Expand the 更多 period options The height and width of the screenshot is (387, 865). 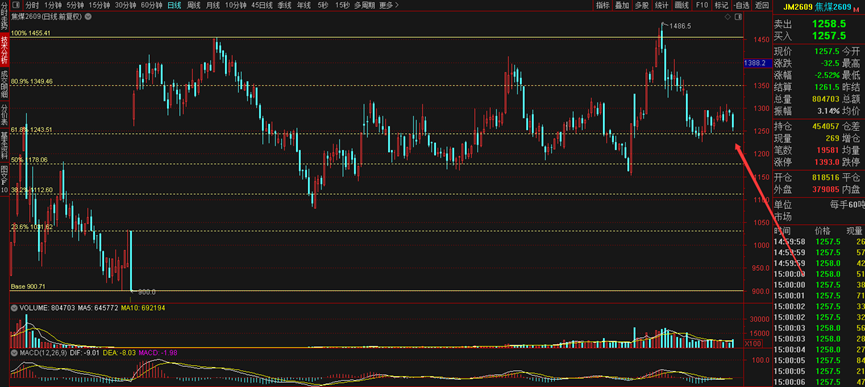[389, 5]
